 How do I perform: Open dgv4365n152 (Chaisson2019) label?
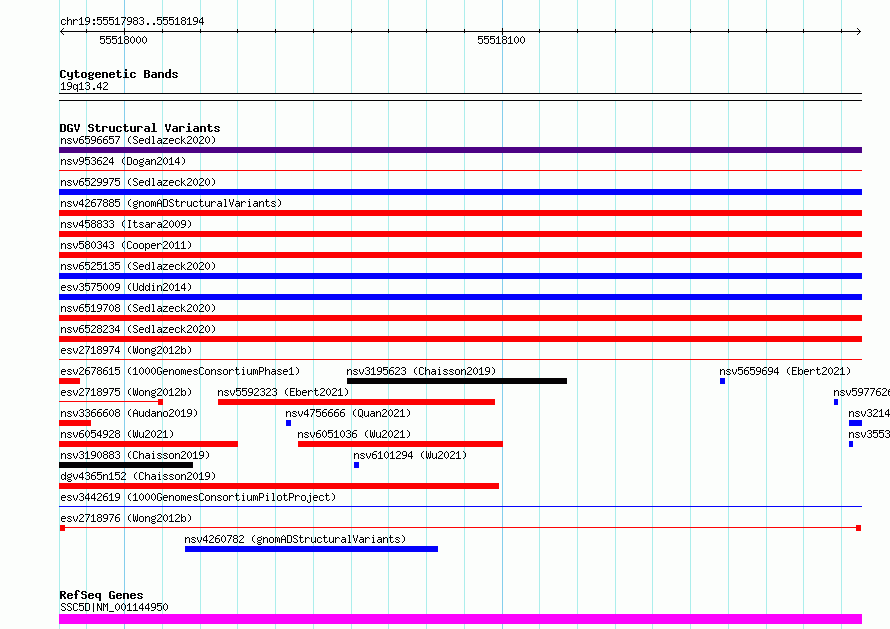pyautogui.click(x=138, y=476)
